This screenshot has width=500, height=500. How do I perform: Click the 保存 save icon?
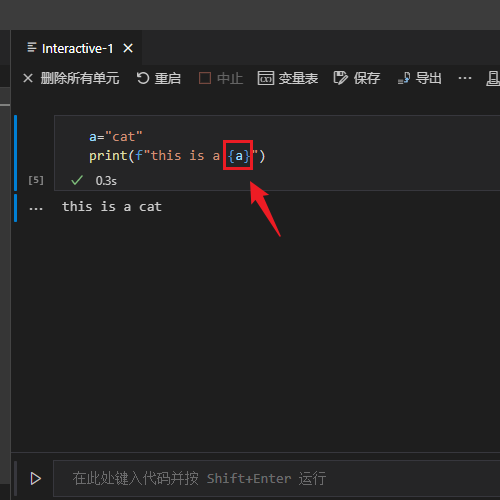pyautogui.click(x=341, y=78)
